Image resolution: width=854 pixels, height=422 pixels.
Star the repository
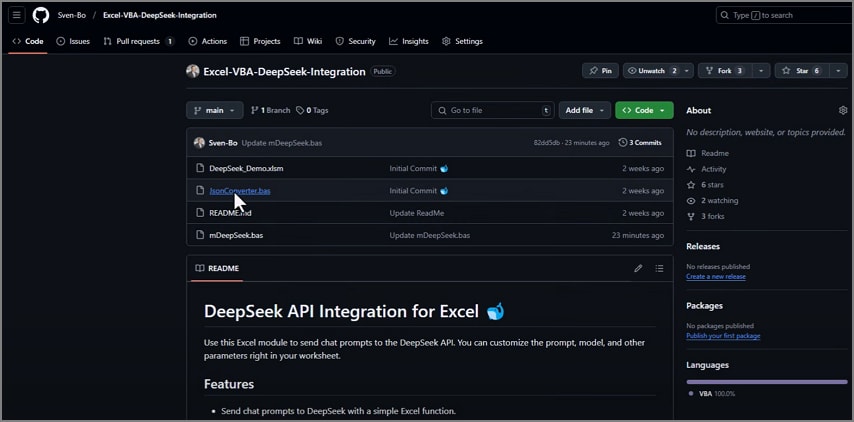click(x=802, y=71)
